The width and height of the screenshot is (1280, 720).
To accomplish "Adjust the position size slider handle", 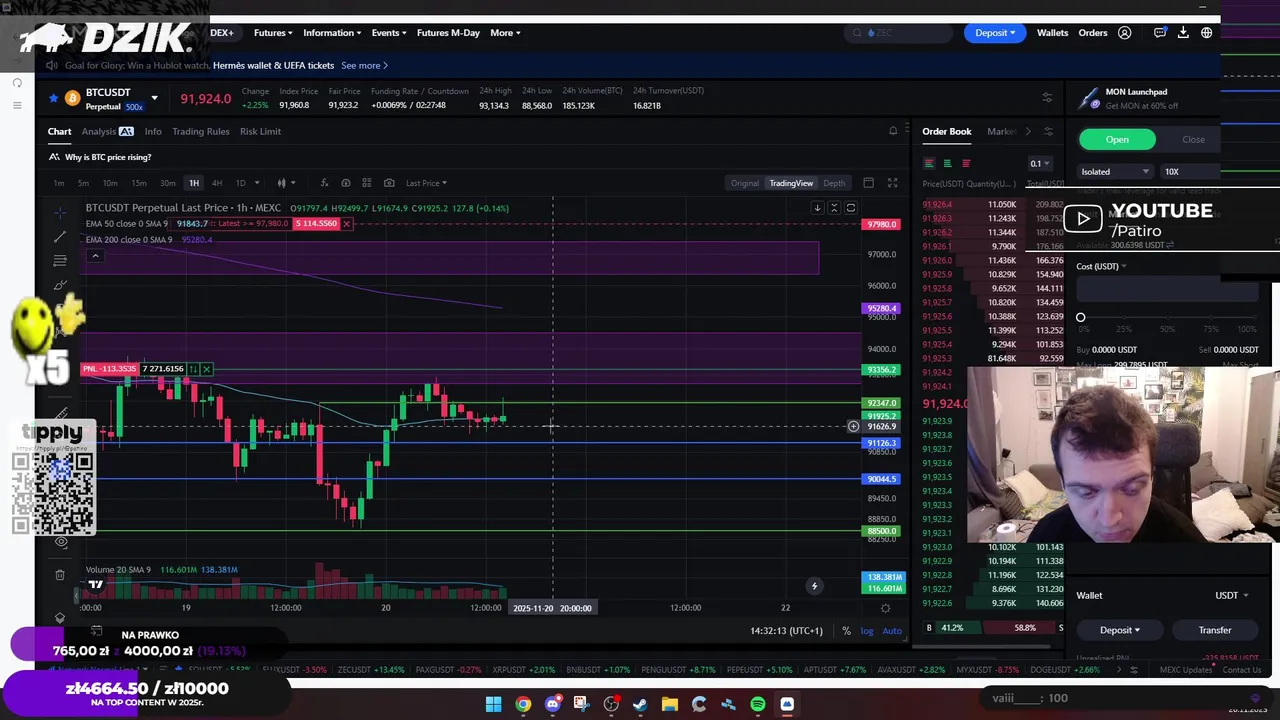I will pyautogui.click(x=1080, y=318).
